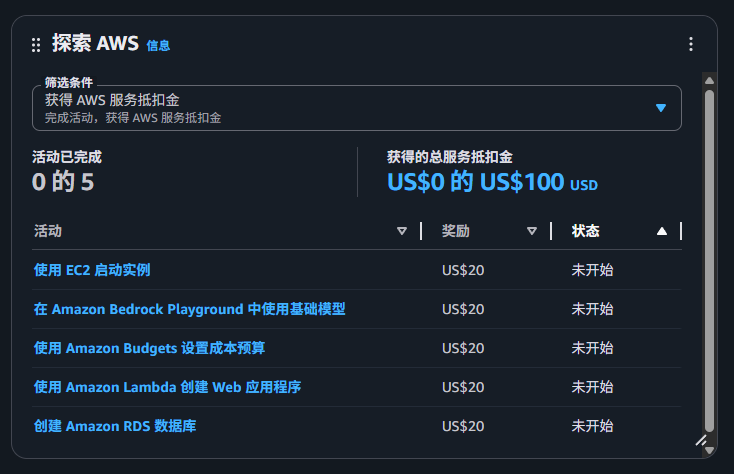Open Amazon Bedrock Playground activity link
734x474 pixels.
190,309
